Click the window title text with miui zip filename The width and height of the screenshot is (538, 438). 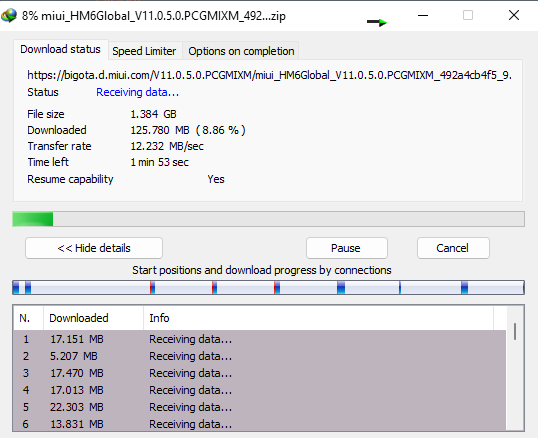[154, 16]
